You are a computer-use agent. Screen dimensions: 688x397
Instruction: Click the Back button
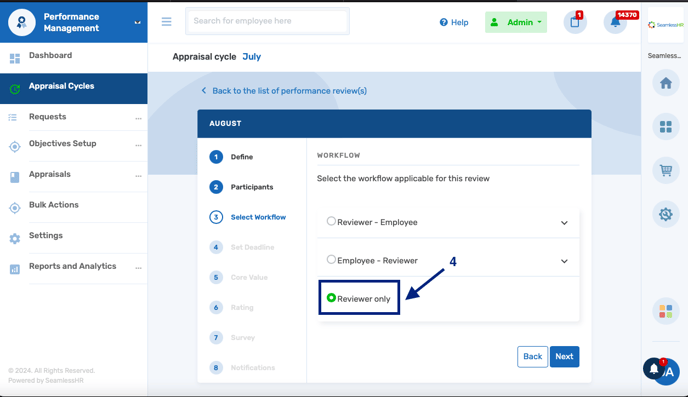coord(532,357)
